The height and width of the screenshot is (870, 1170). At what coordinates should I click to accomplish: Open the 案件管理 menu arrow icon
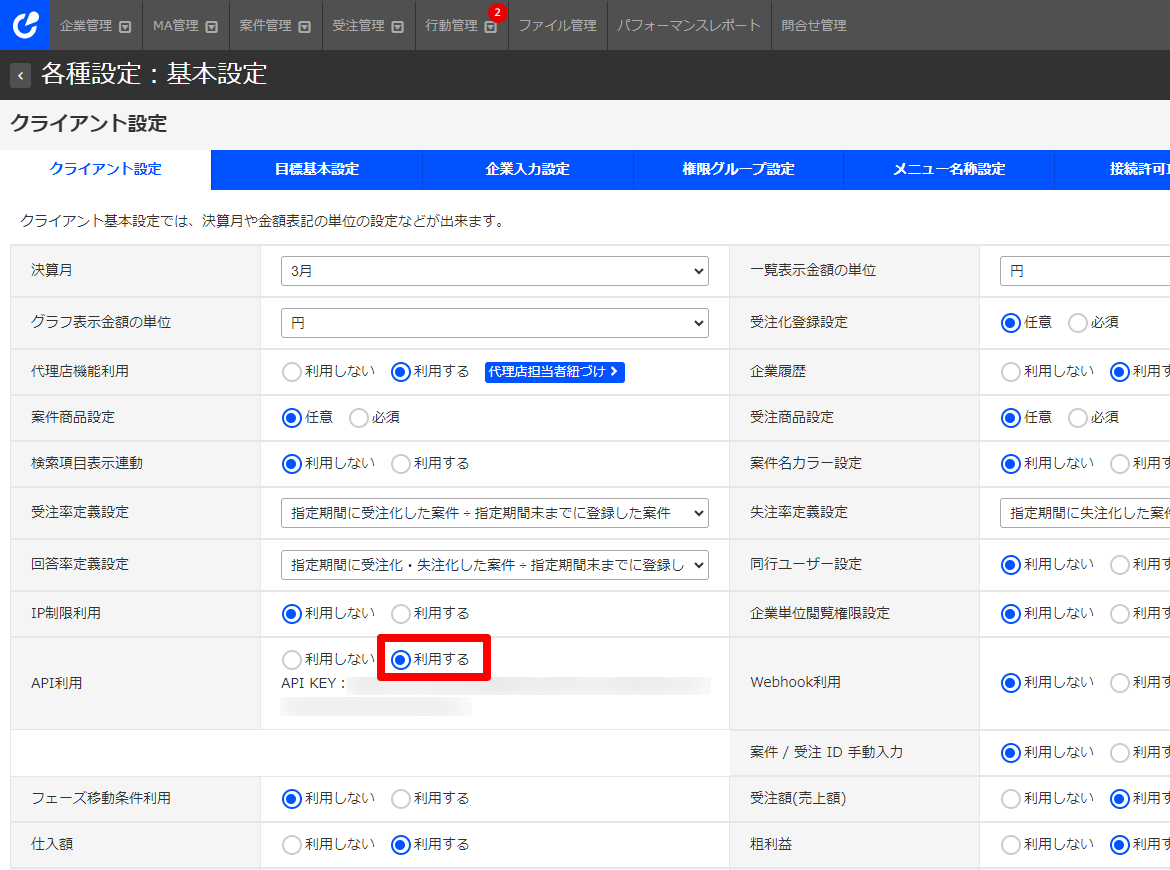(304, 27)
